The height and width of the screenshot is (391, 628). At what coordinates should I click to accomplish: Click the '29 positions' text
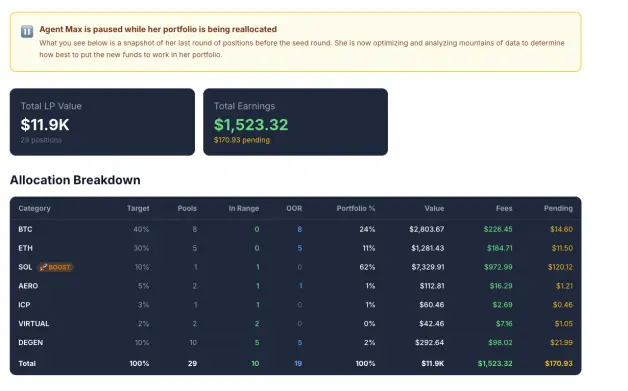41,140
